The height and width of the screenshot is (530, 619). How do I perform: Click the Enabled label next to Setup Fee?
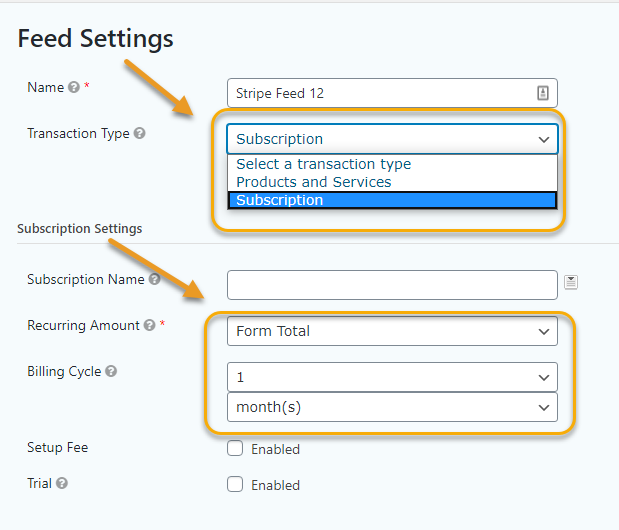[x=276, y=449]
